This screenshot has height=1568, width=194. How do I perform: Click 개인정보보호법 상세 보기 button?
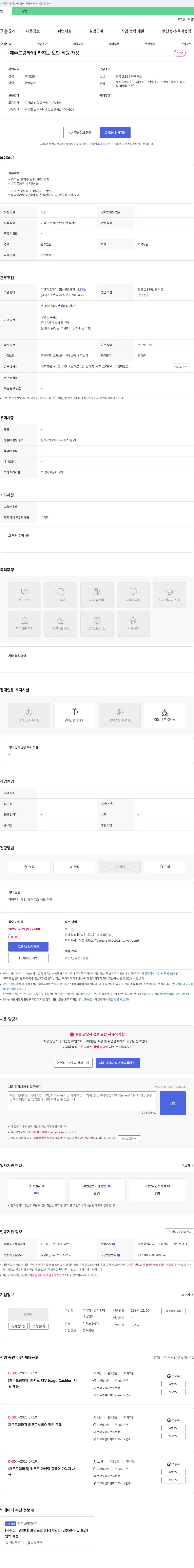[x=73, y=1063]
